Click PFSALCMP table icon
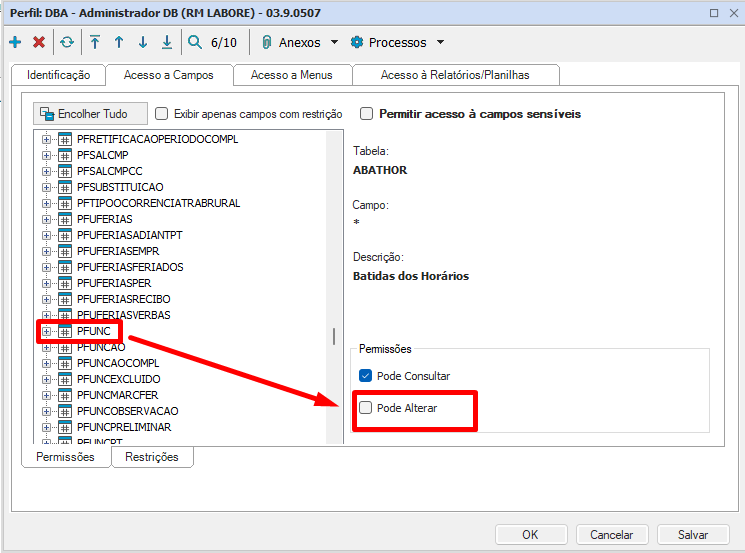 tap(65, 155)
